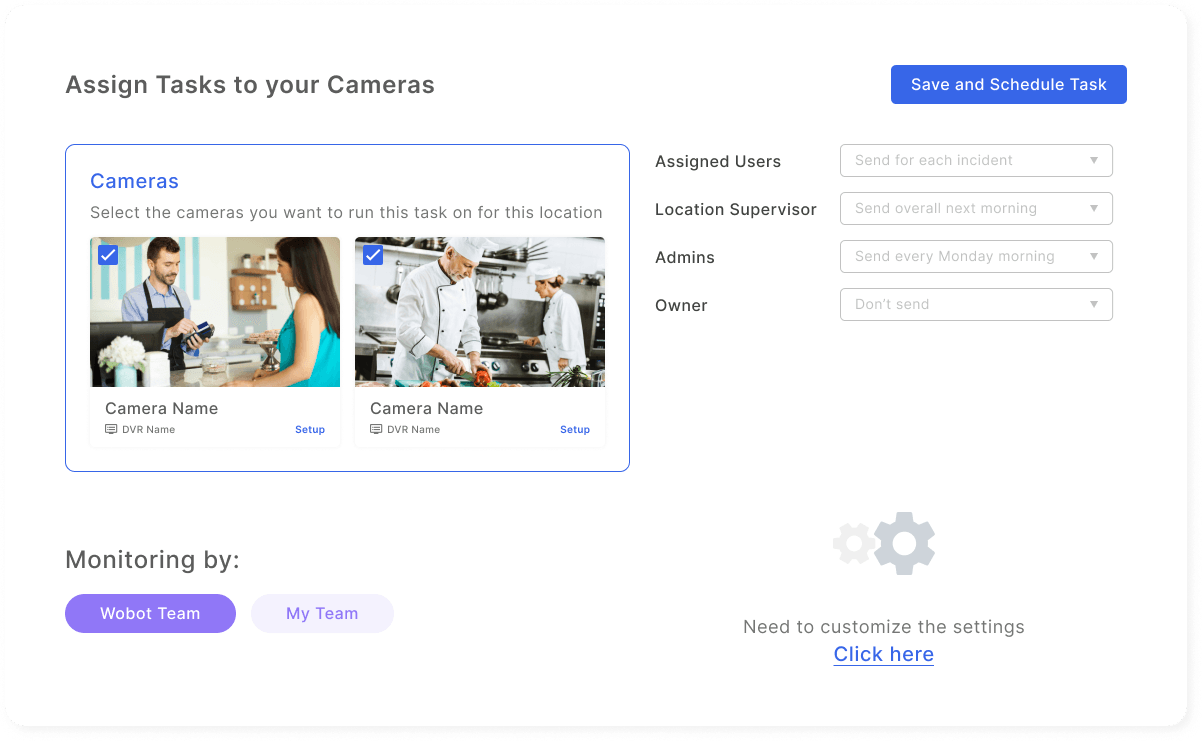
Task: Open Click here to customize settings
Action: (883, 654)
